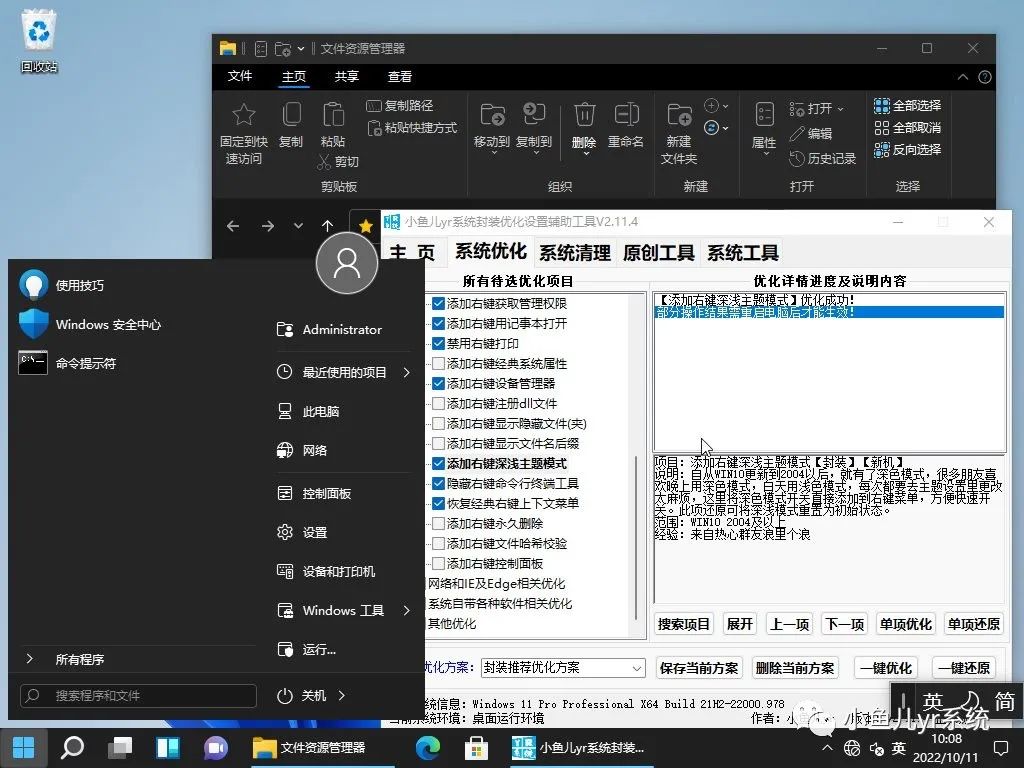Screen dimensions: 1024x768
Task: Click the Properties icon in ribbon
Action: tap(764, 115)
